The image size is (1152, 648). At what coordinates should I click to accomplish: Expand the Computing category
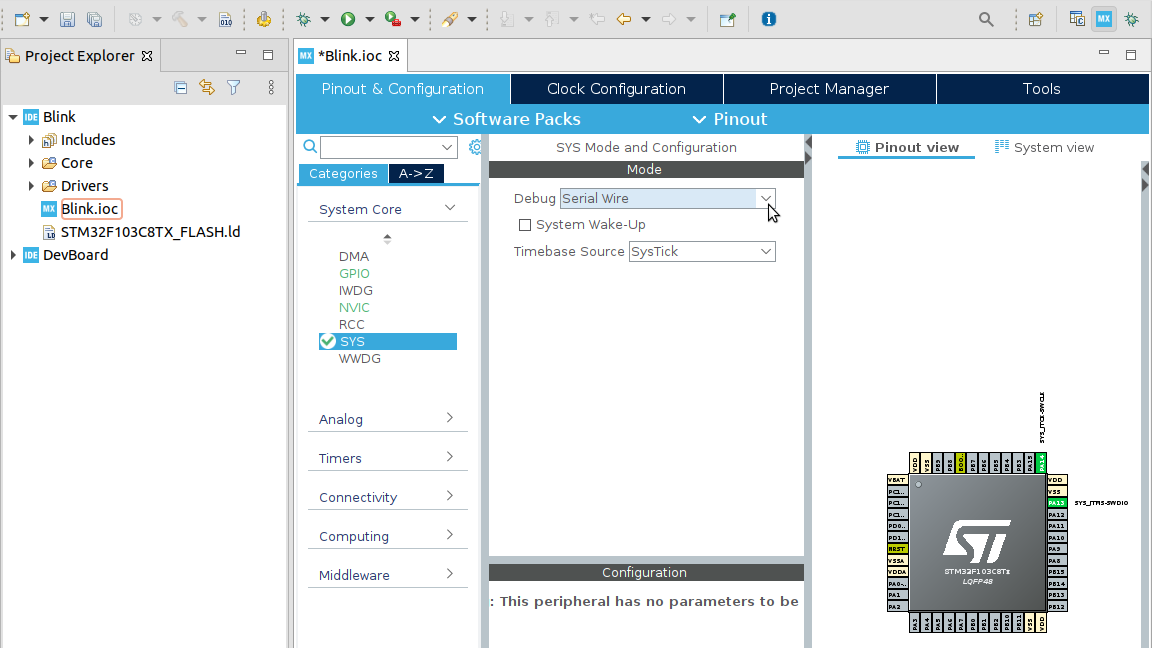[450, 535]
